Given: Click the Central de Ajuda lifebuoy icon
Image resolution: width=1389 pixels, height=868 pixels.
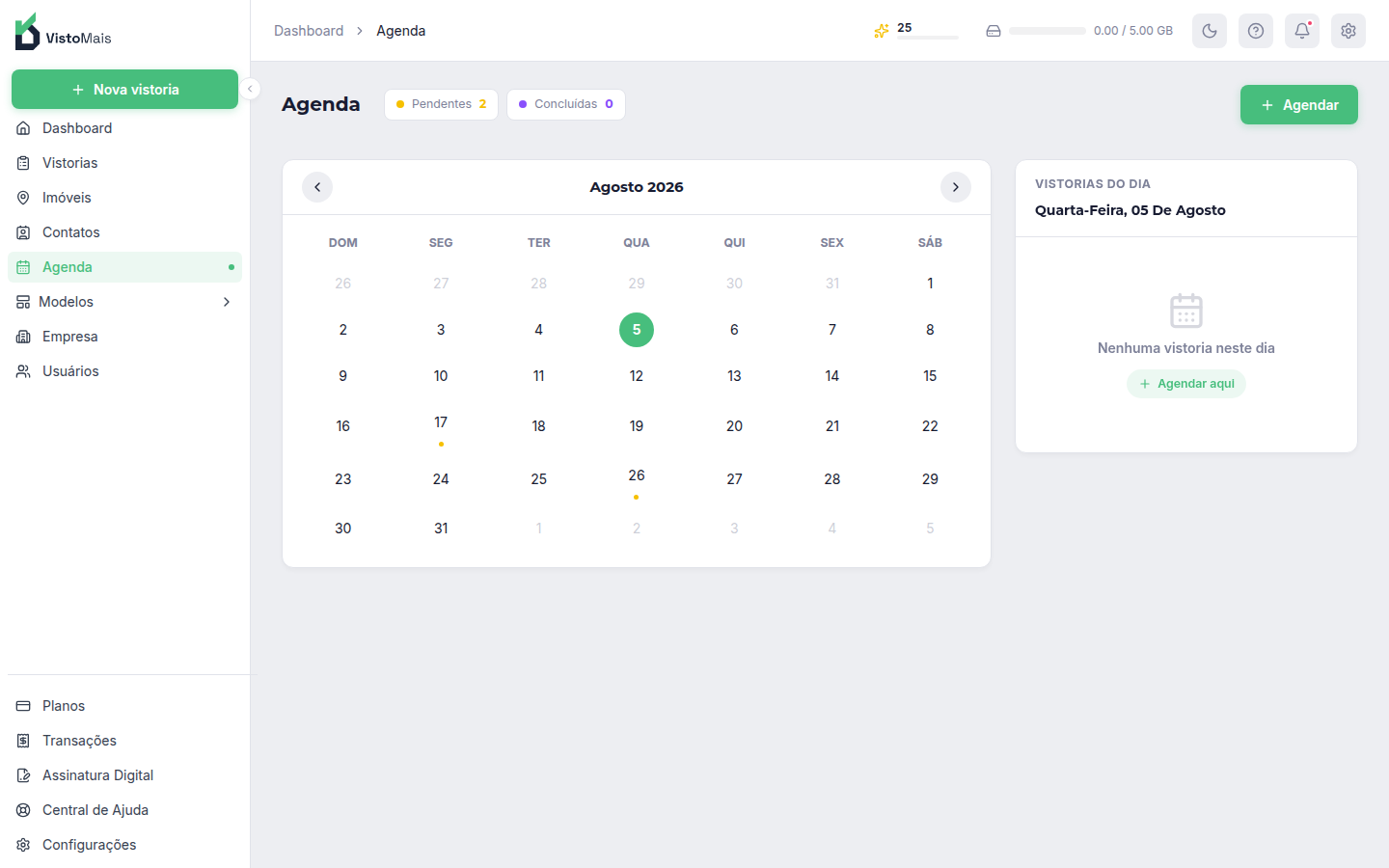Looking at the screenshot, I should click(x=23, y=810).
